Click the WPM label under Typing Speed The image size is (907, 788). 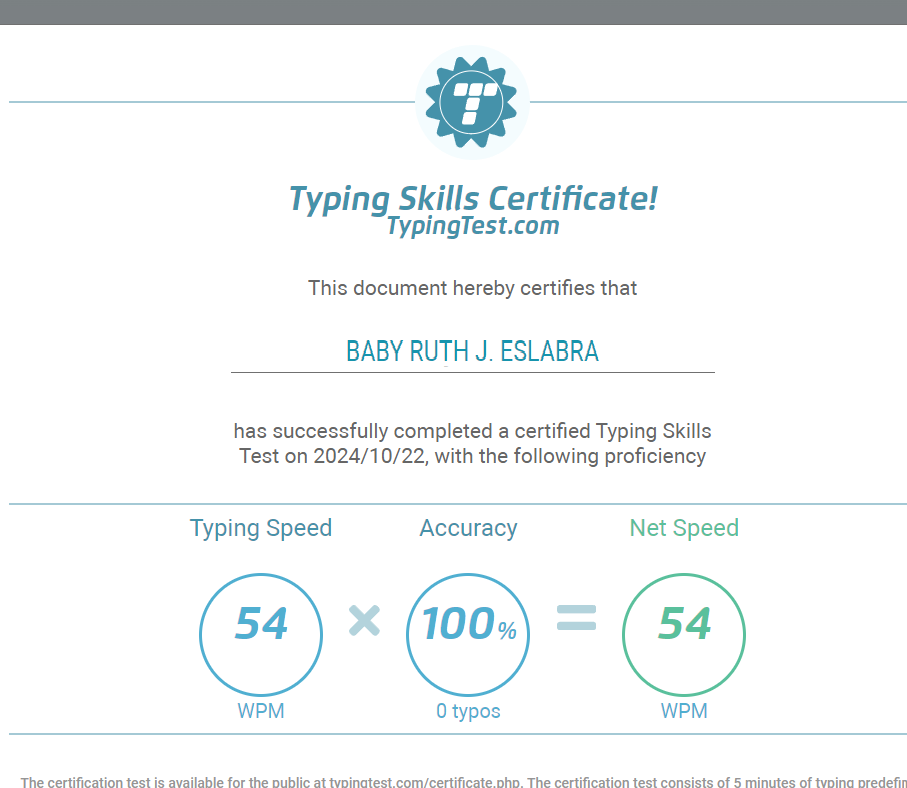(261, 711)
